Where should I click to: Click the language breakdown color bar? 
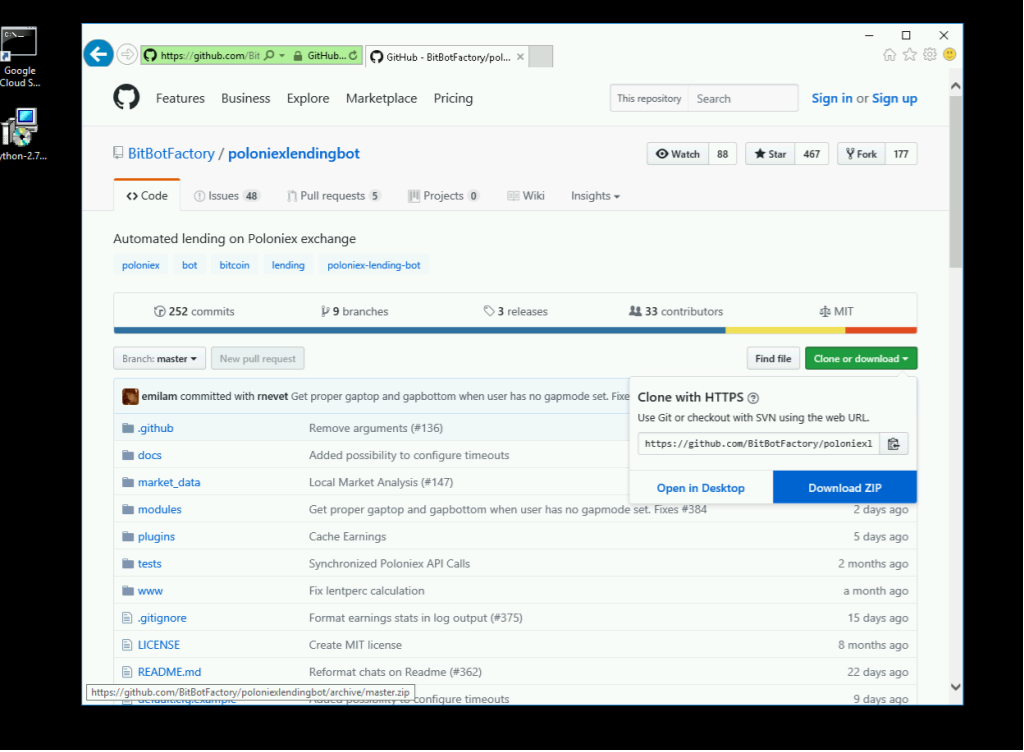point(515,330)
